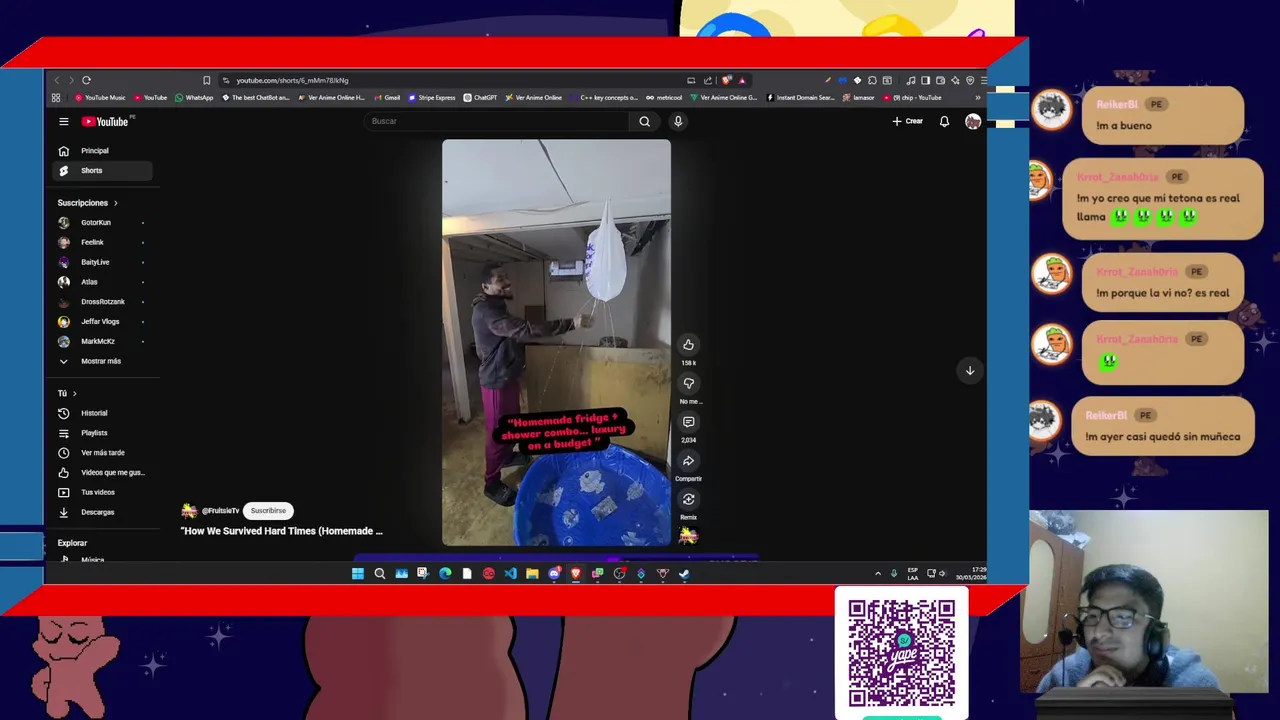The width and height of the screenshot is (1280, 720).
Task: Open the Short's comments
Action: pyautogui.click(x=688, y=422)
